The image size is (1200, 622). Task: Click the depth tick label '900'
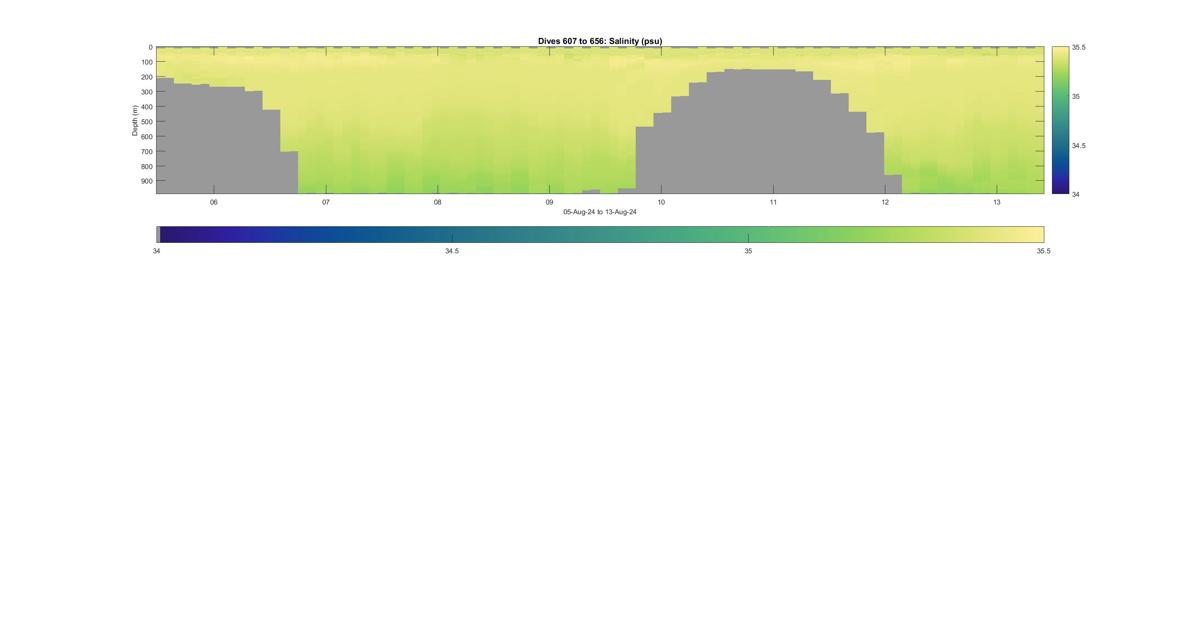coord(147,182)
